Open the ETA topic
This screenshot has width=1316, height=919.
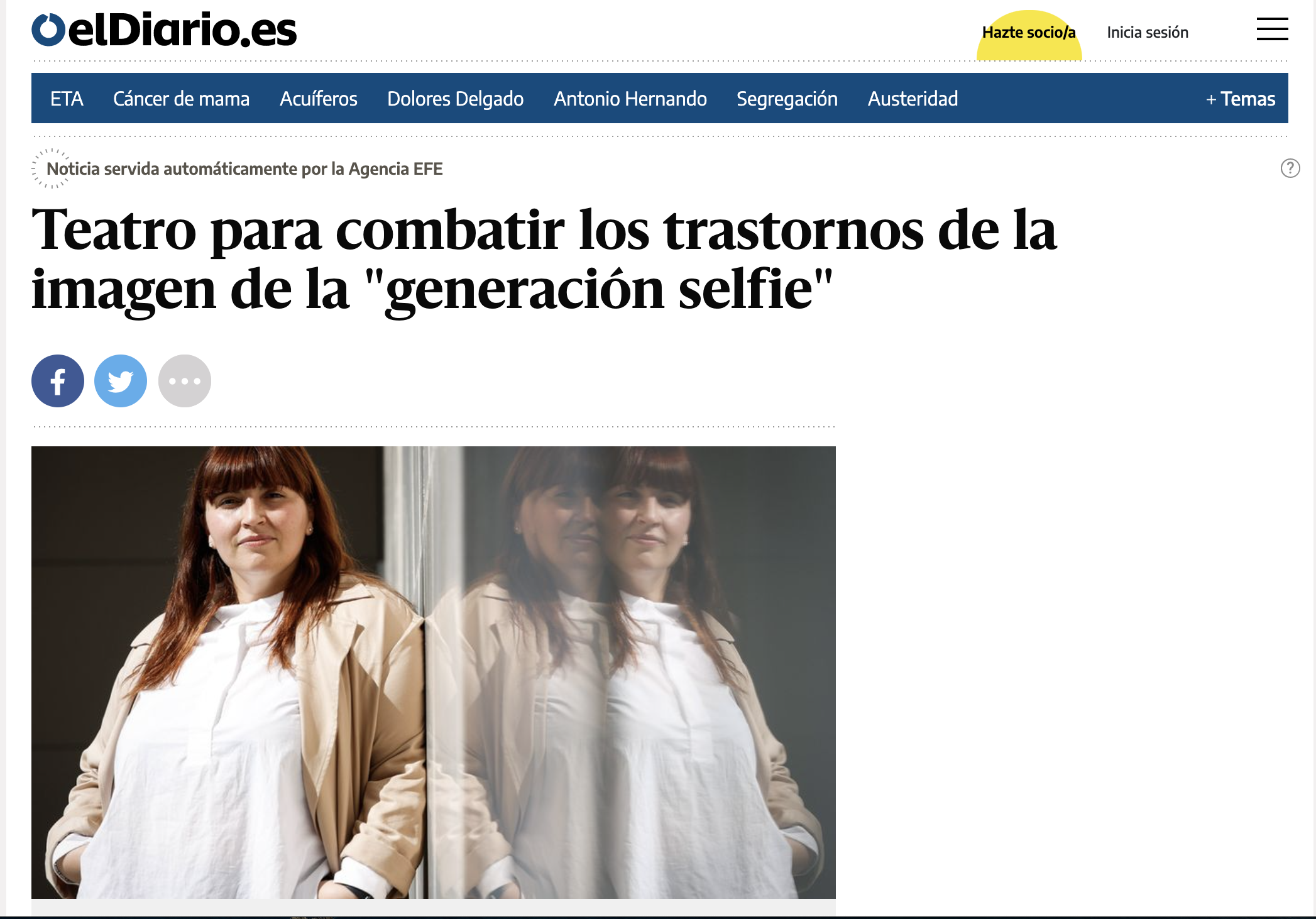pos(67,99)
